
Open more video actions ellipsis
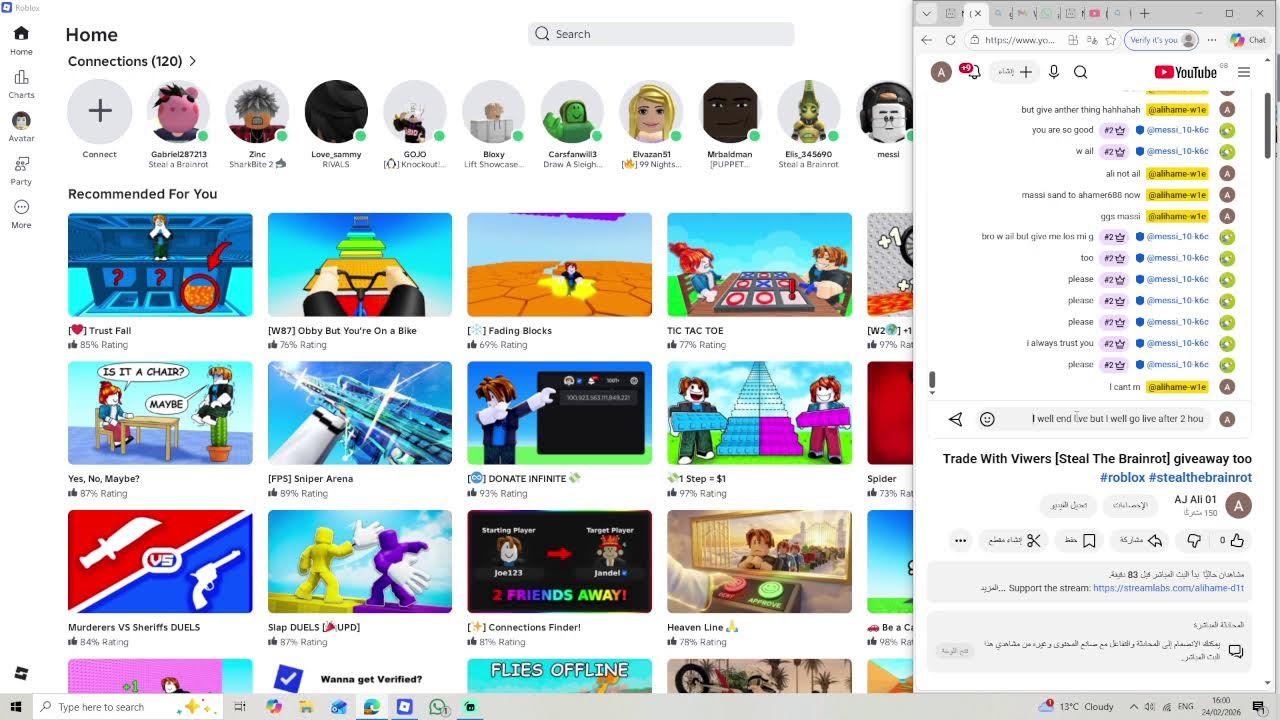pos(960,540)
